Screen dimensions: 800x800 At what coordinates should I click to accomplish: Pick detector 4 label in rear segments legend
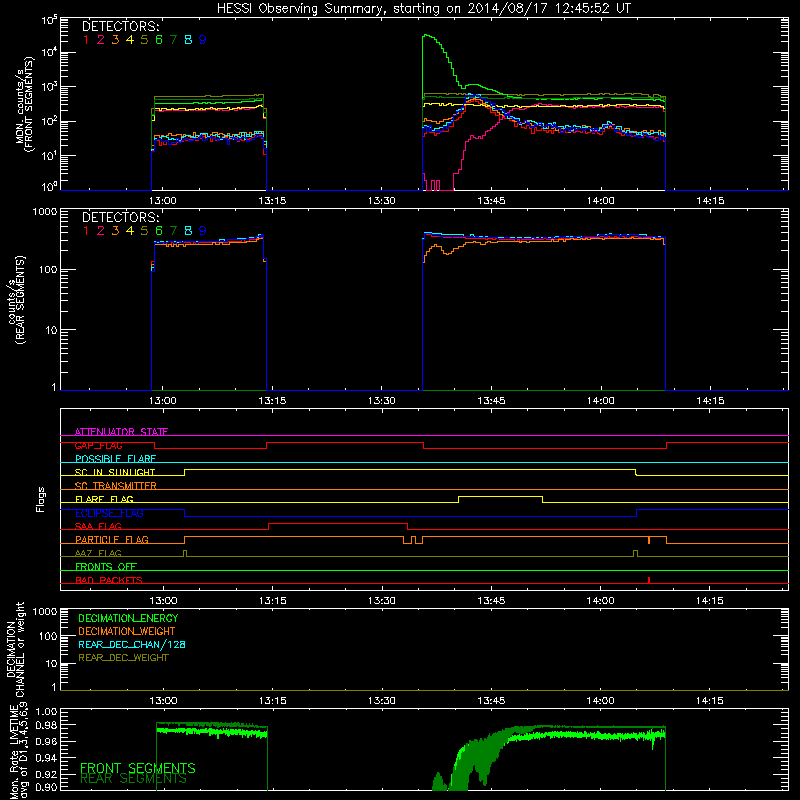click(x=130, y=231)
